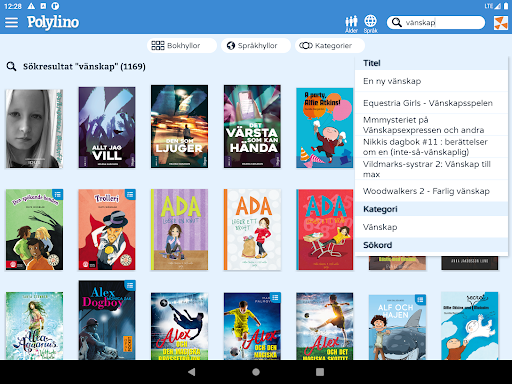
Task: Tap the Android recent apps button
Action: point(320,372)
